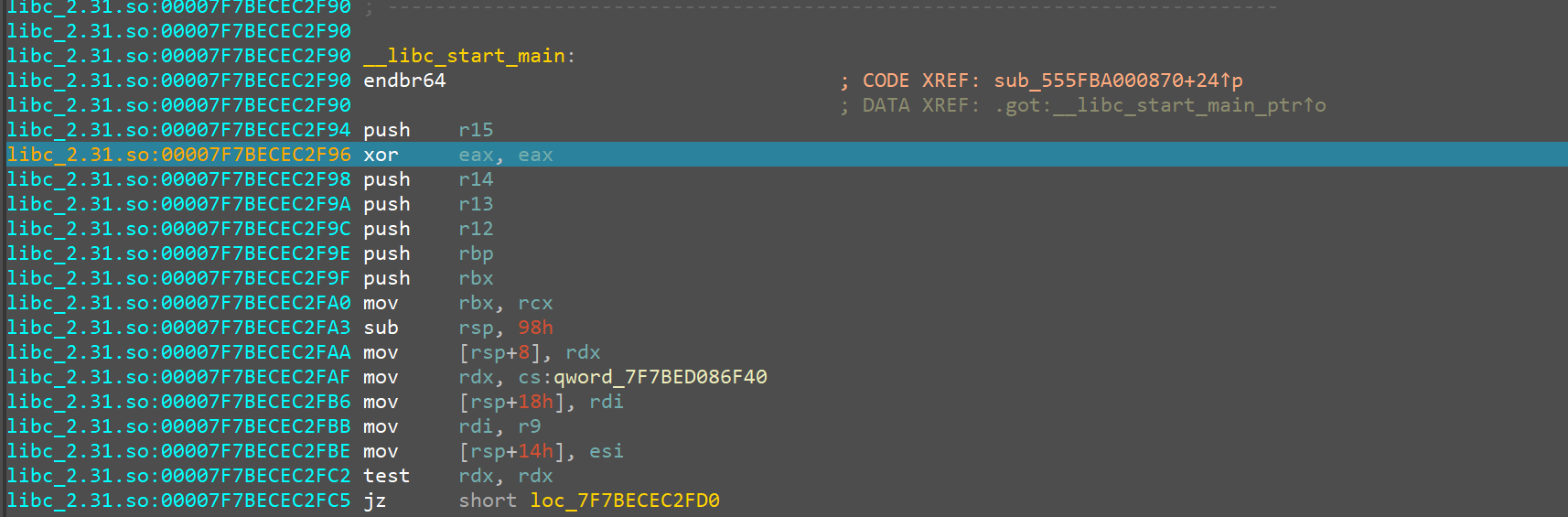Click the push rbp instruction's rbp operand
The height and width of the screenshot is (517, 1568).
(x=476, y=253)
